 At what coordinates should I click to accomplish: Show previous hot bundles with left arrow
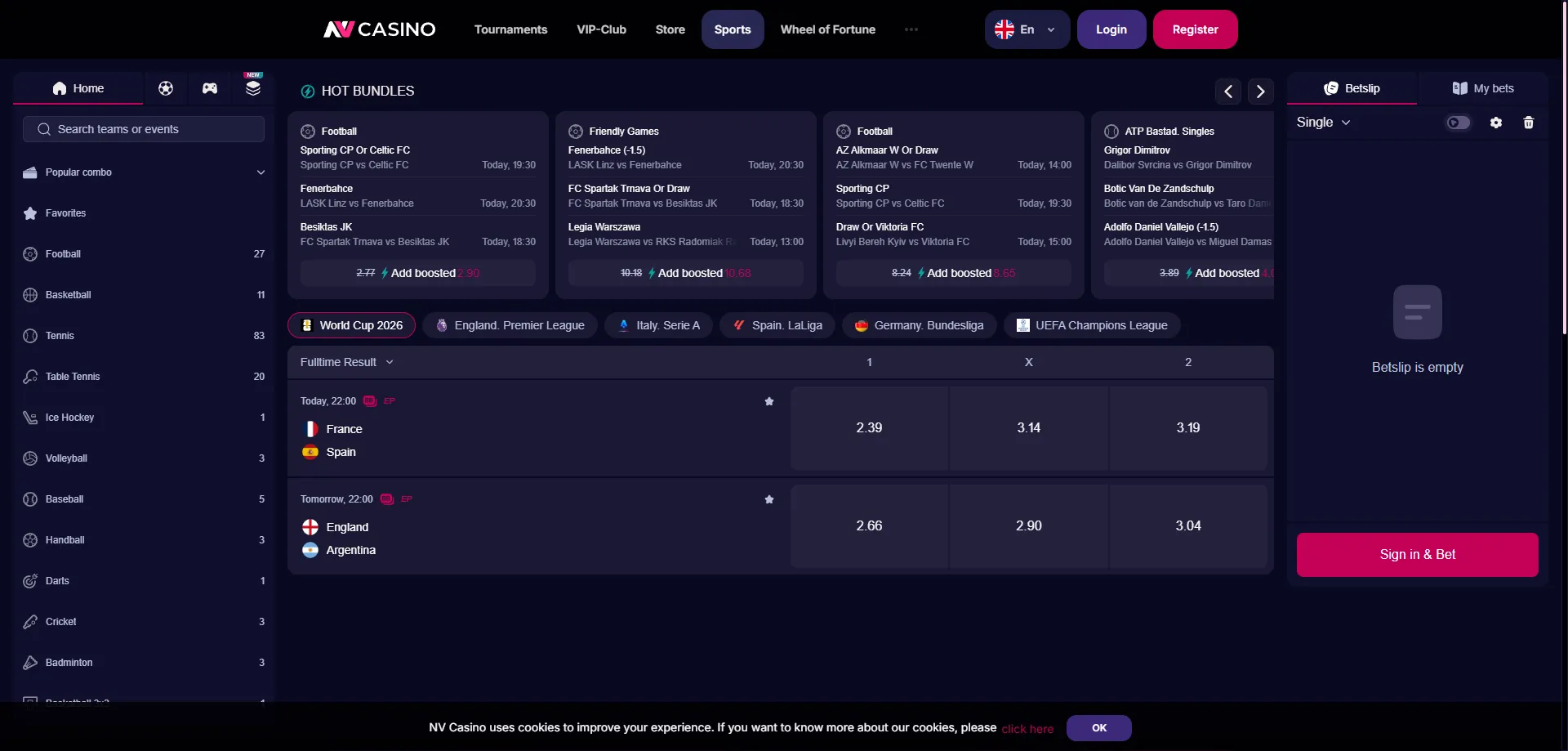pyautogui.click(x=1228, y=92)
